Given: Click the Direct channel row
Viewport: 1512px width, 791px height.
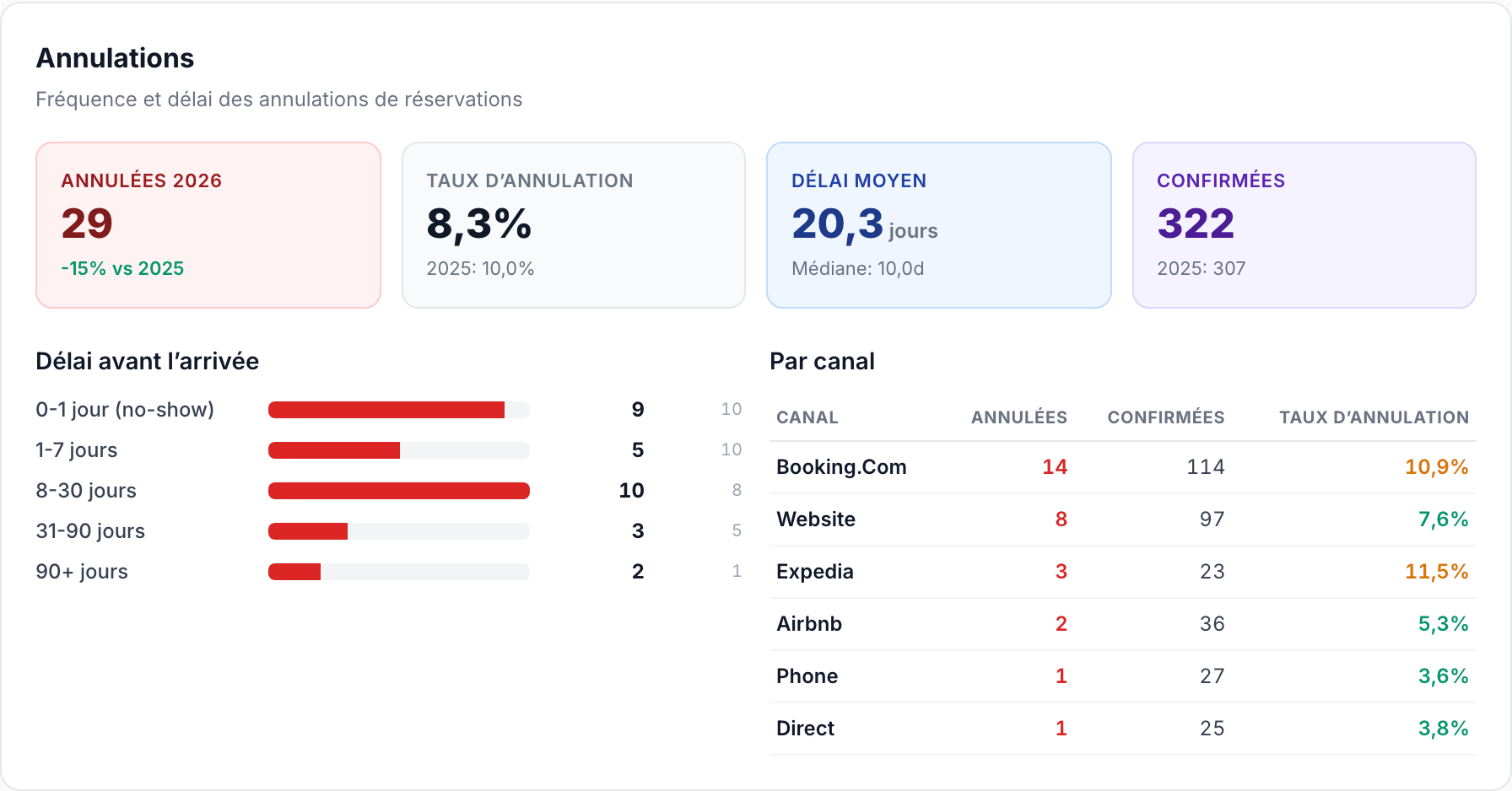Looking at the screenshot, I should [1123, 729].
